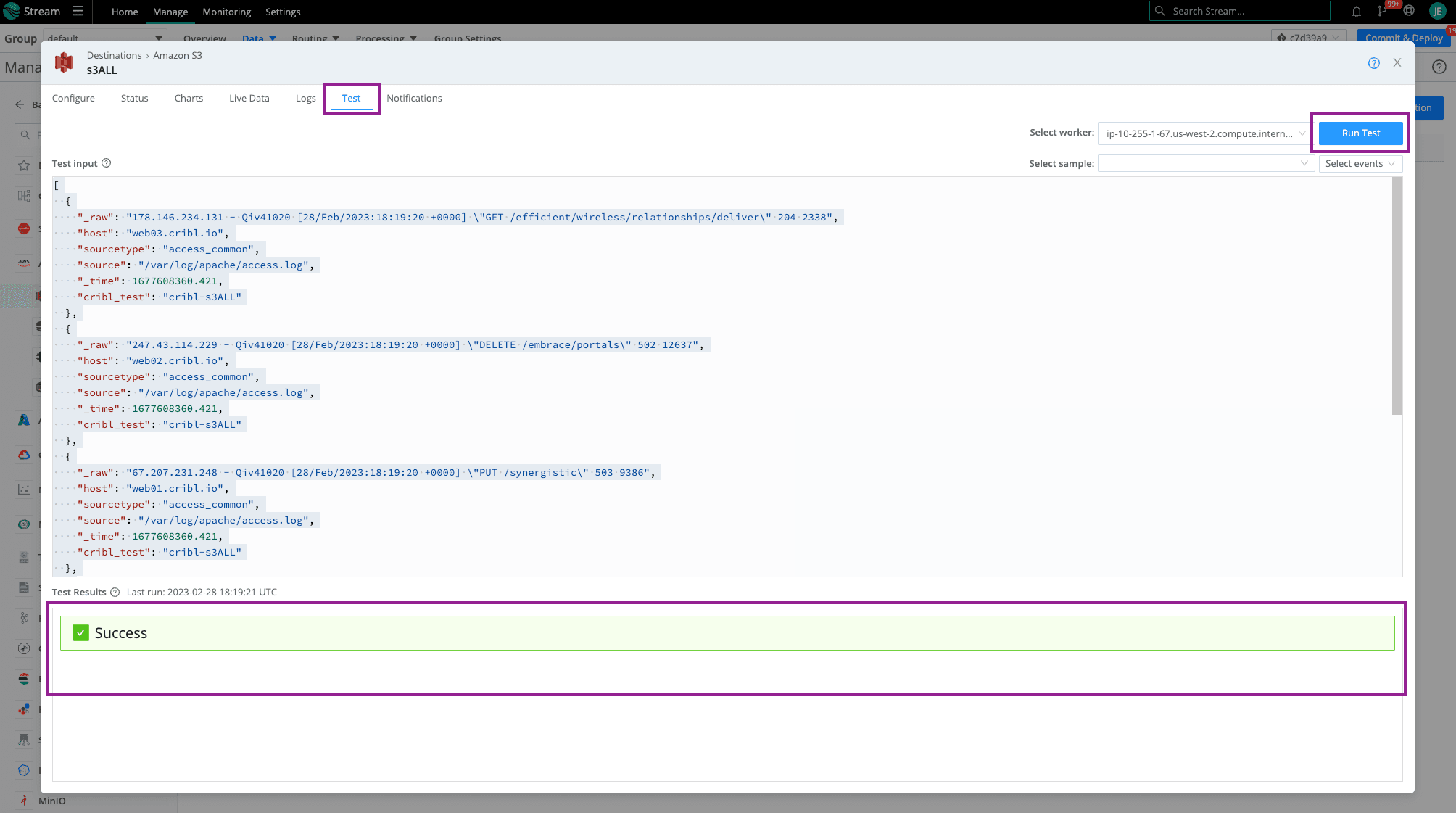
Task: Click the Test Results help icon
Action: click(x=115, y=593)
